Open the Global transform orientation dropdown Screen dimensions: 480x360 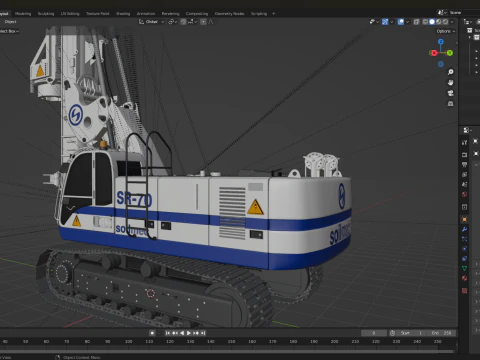tap(152, 22)
